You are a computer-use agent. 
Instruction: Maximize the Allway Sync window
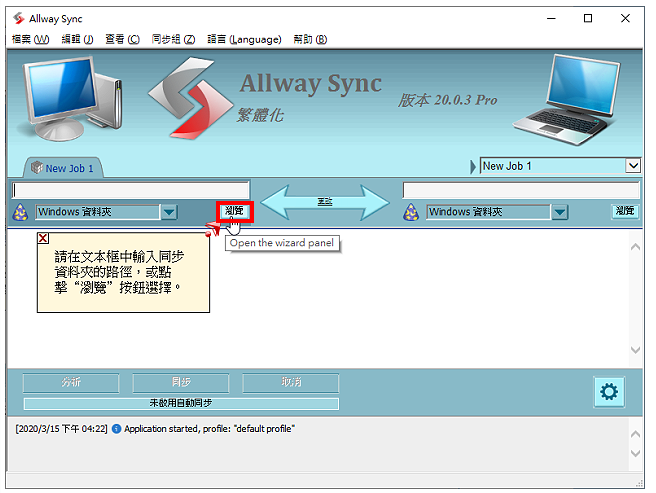pyautogui.click(x=588, y=18)
